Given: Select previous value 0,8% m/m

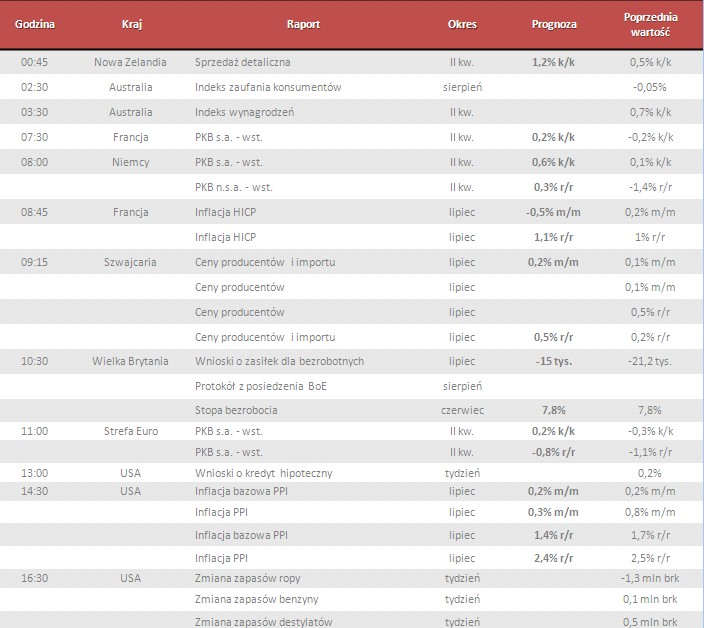Looking at the screenshot, I should (650, 512).
